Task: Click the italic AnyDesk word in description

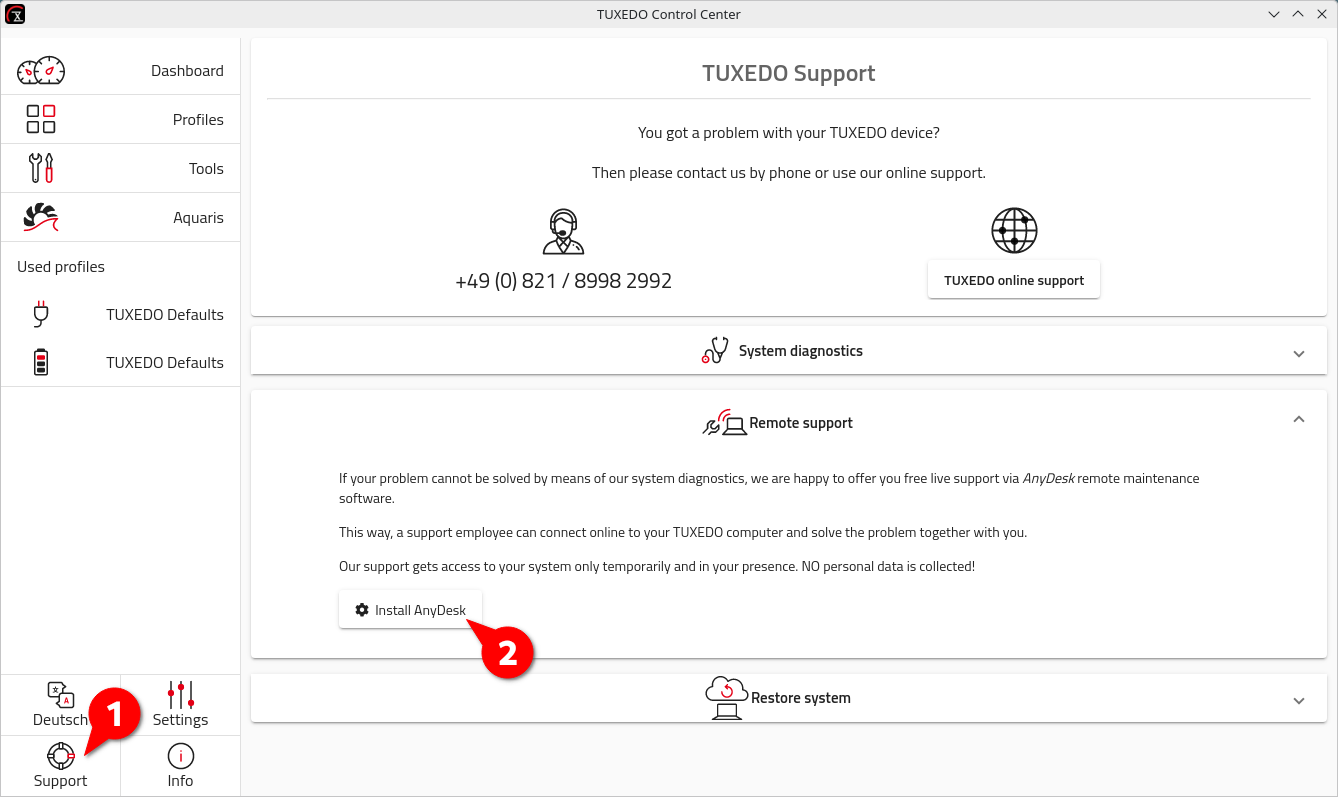Action: pos(1048,478)
